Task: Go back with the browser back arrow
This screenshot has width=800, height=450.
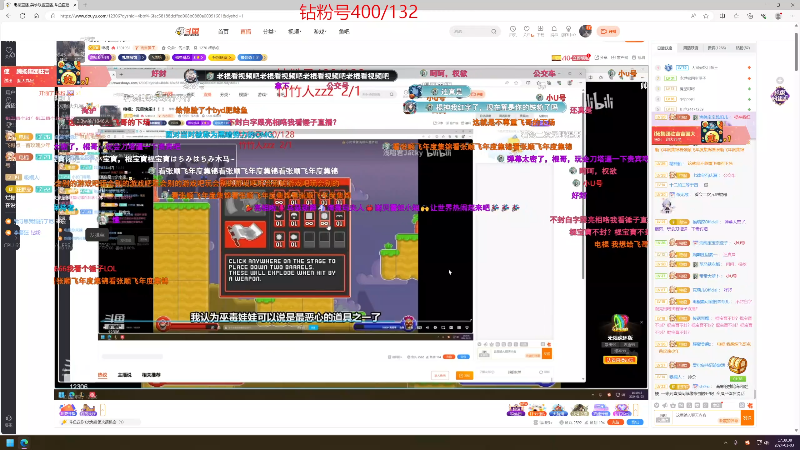Action: [8, 16]
